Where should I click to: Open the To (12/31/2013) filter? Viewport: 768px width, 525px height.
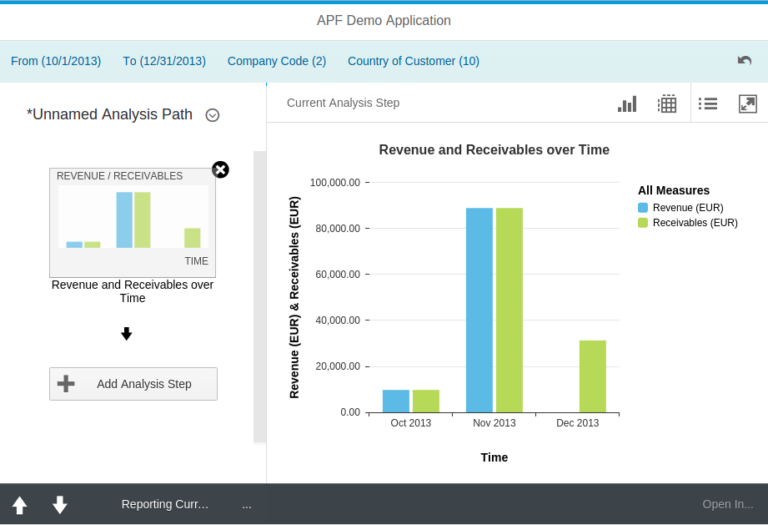(164, 61)
